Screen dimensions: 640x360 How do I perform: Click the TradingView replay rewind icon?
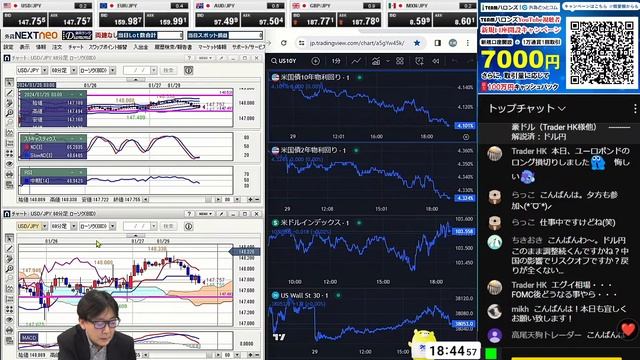(436, 61)
